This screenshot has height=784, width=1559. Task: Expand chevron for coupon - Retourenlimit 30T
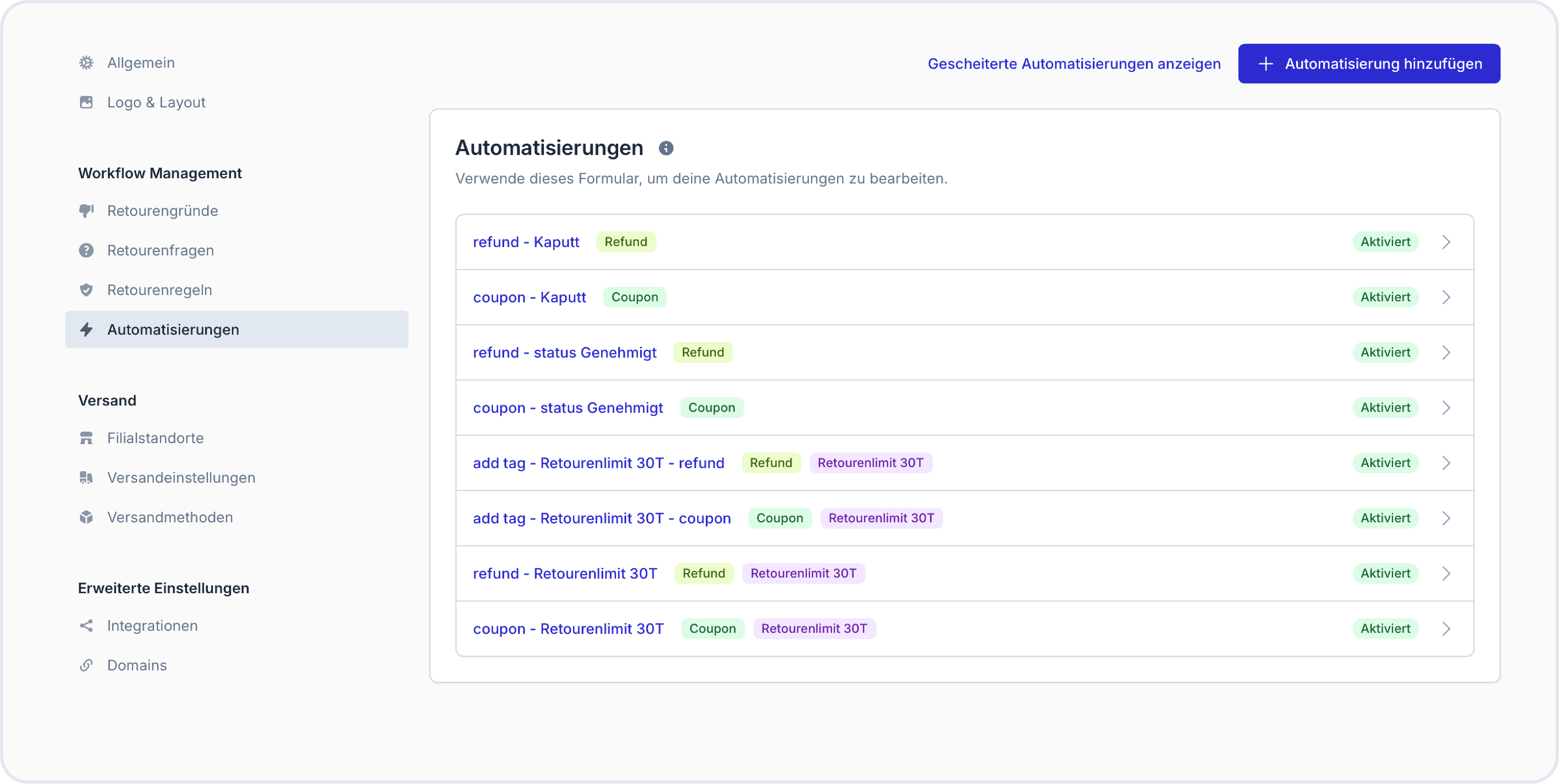(1446, 629)
